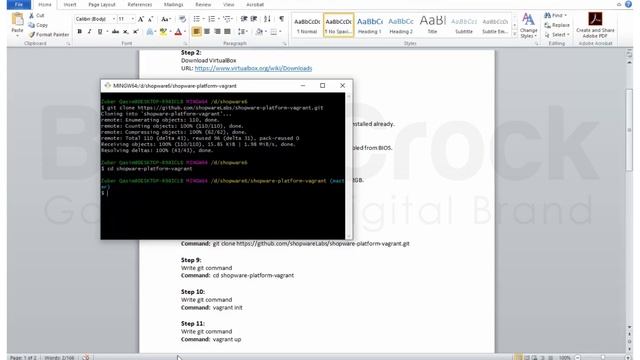Click the Clear Formatting icon
Viewport: 640px width, 360px height.
[x=182, y=19]
